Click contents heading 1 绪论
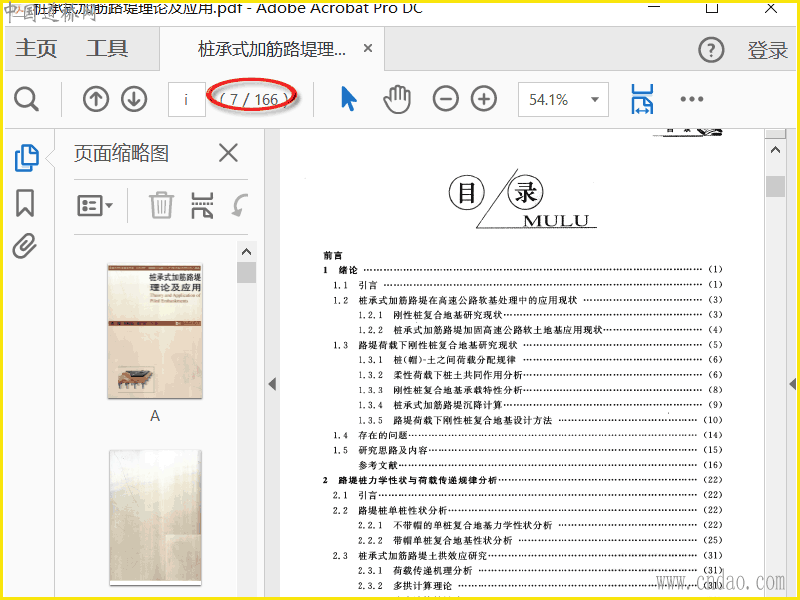 [522, 269]
